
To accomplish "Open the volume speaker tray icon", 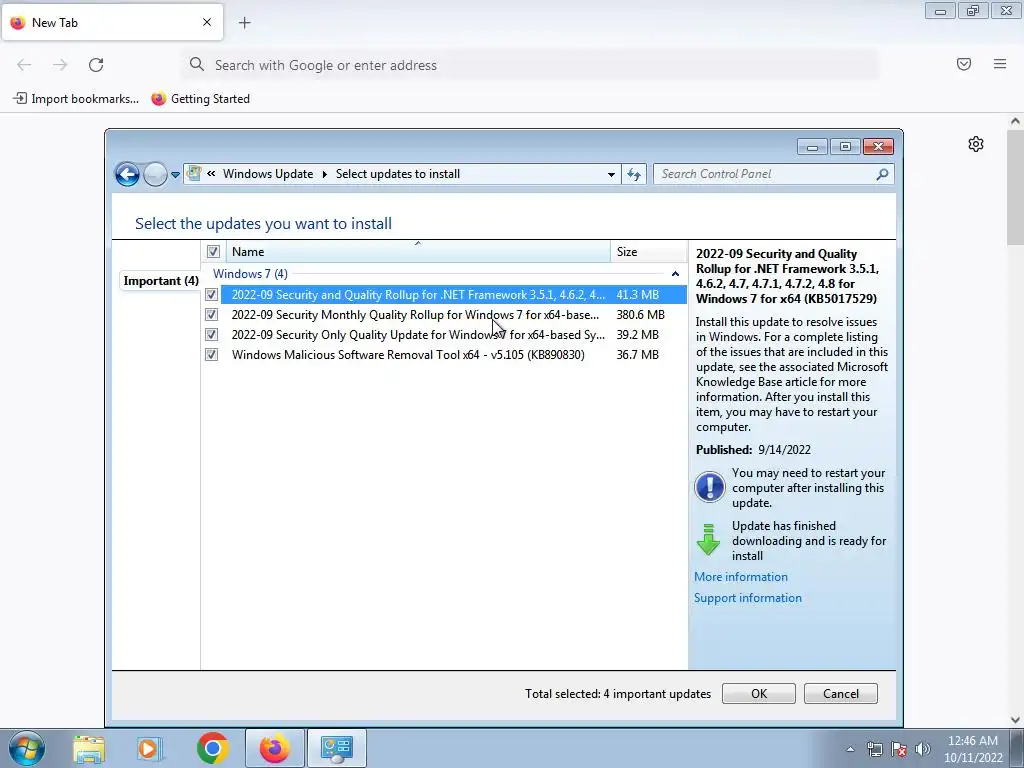I will 923,749.
